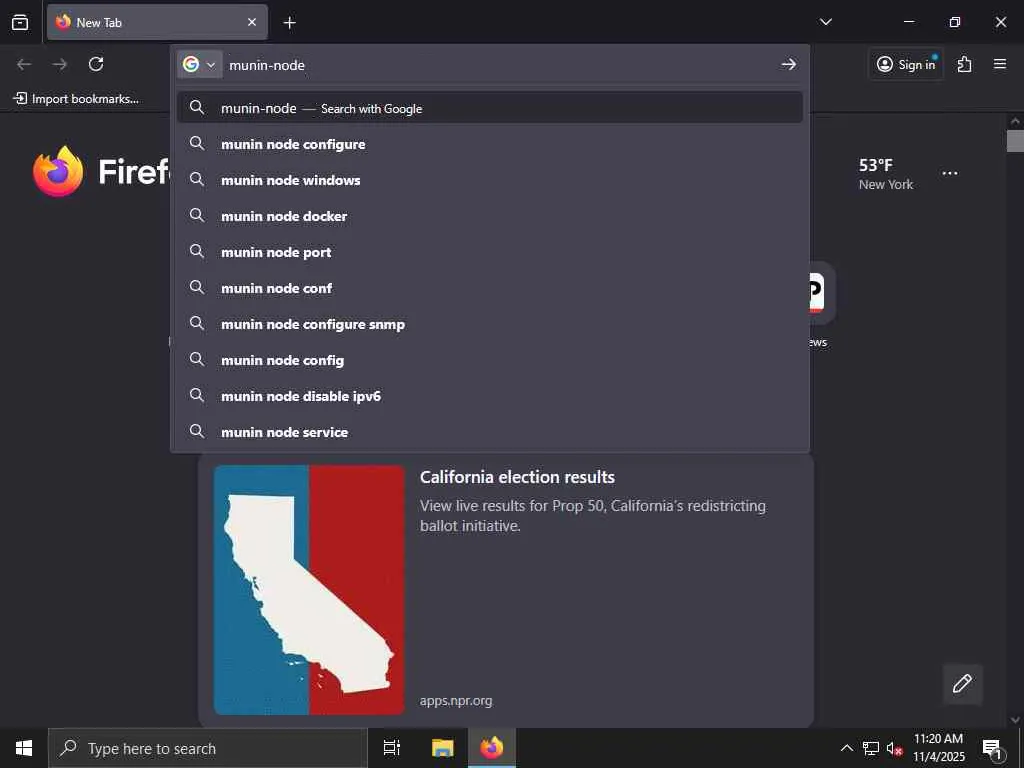Reload the current page
1024x768 pixels.
pos(96,64)
